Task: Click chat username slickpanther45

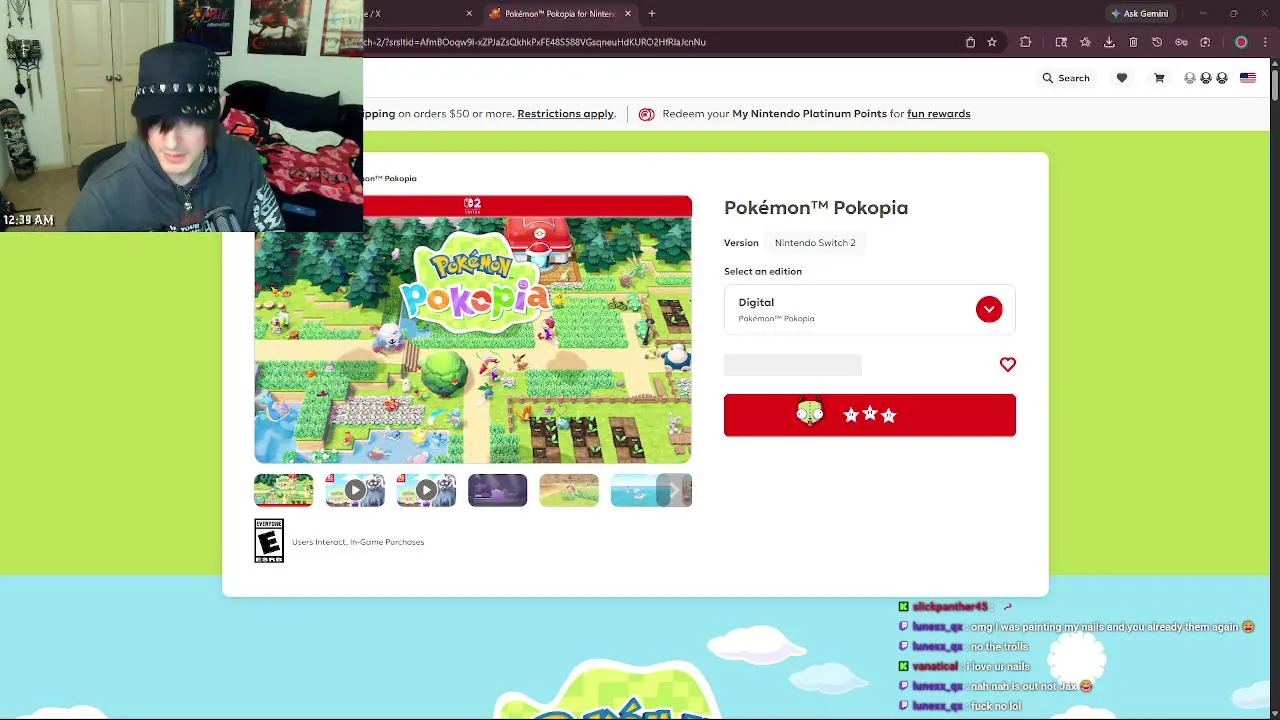Action: [950, 607]
